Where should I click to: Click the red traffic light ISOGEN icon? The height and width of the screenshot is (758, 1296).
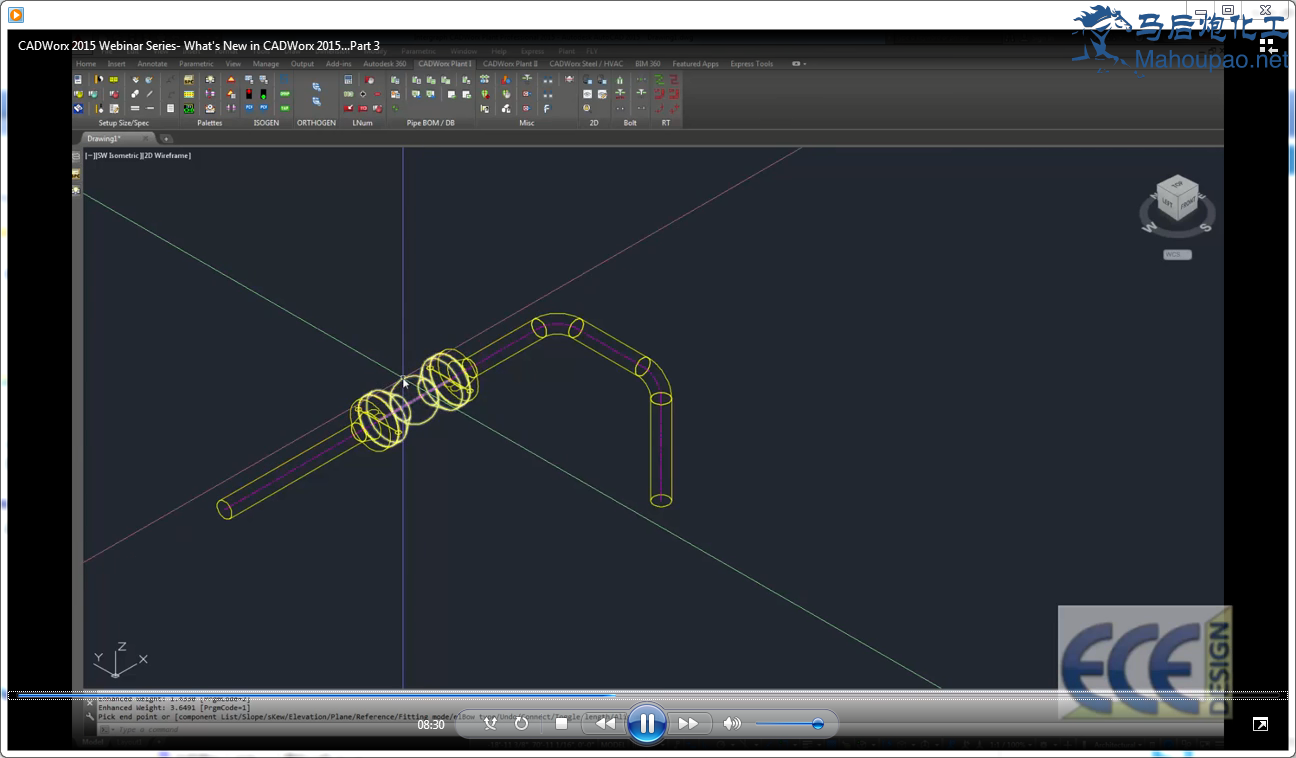(x=248, y=94)
